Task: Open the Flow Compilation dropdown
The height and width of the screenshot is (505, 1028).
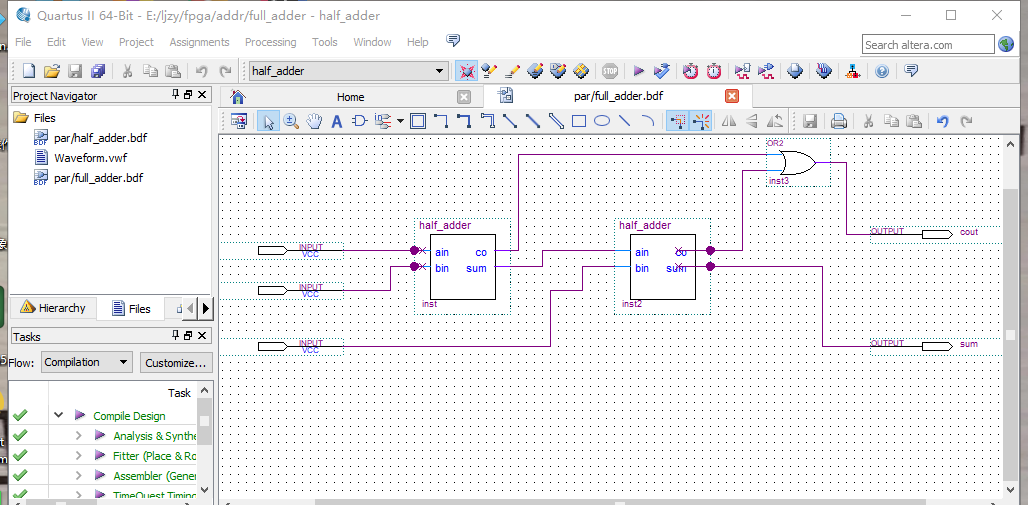Action: 87,362
